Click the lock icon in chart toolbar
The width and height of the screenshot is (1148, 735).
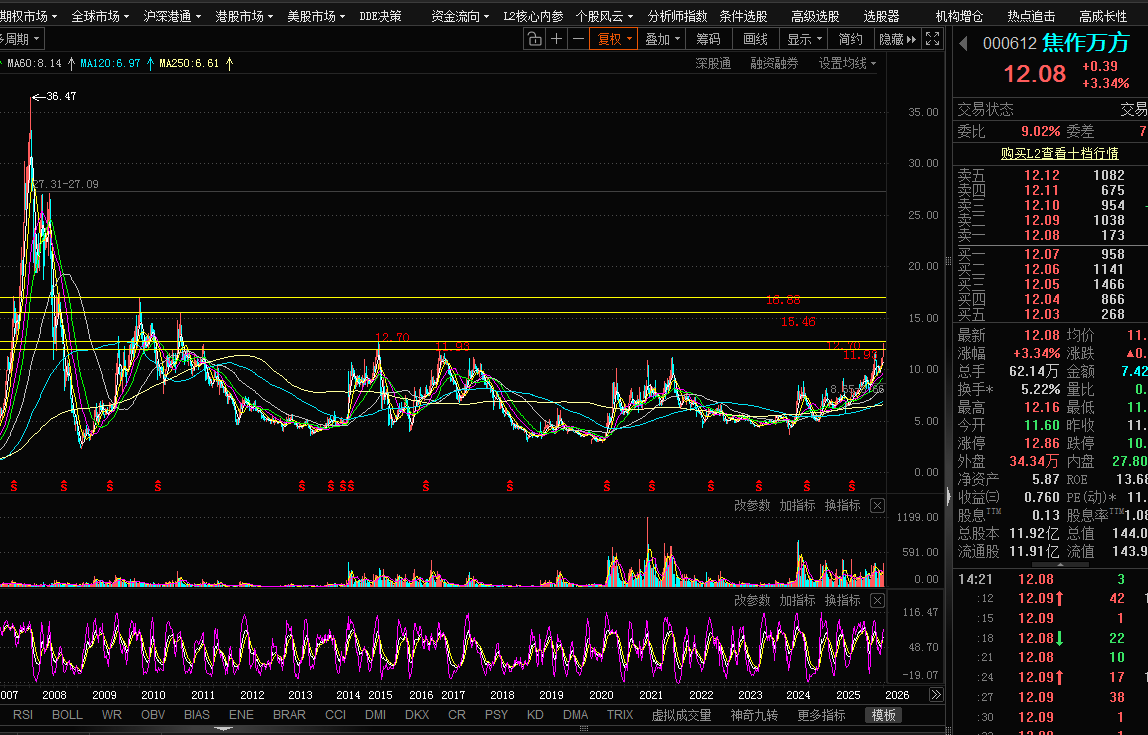pyautogui.click(x=535, y=39)
